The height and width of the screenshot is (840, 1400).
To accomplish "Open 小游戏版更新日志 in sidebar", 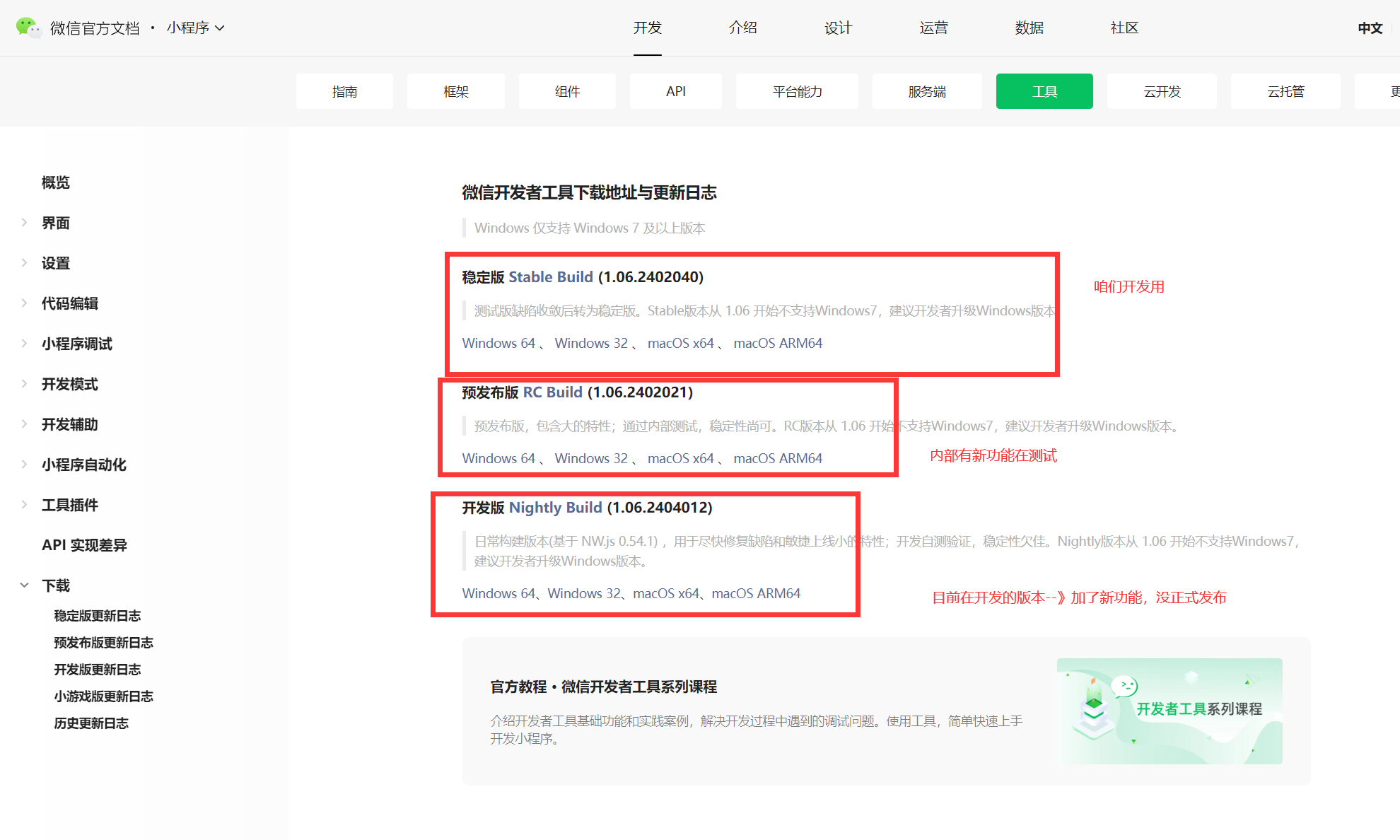I will [x=103, y=696].
